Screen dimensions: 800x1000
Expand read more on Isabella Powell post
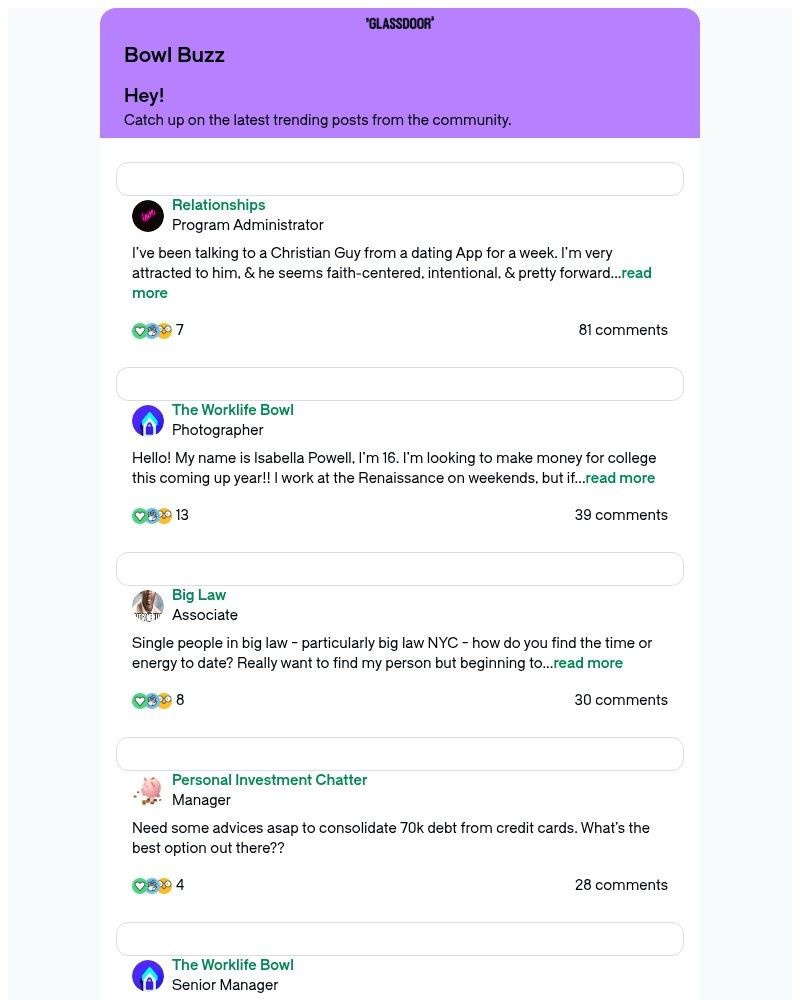pyautogui.click(x=620, y=478)
